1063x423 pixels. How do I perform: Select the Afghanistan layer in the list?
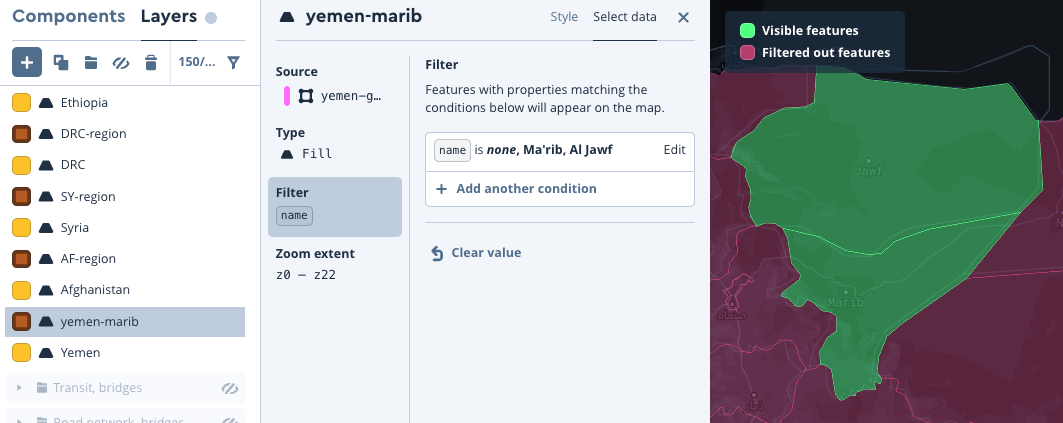tap(95, 290)
